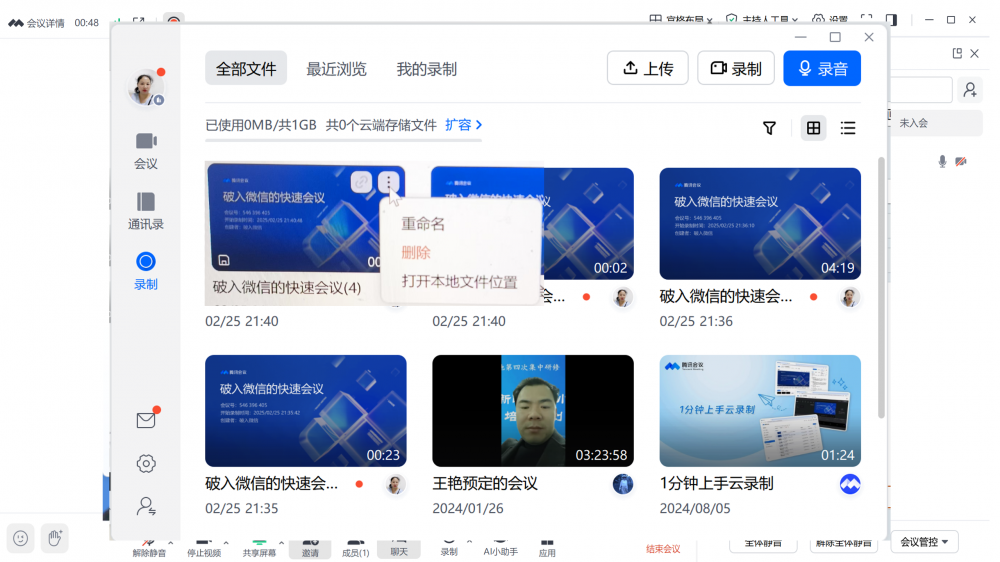Switch to list view layout

tap(848, 128)
